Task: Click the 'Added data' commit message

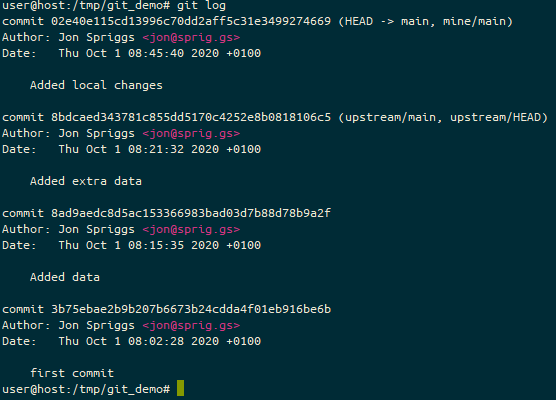Action: pos(65,277)
